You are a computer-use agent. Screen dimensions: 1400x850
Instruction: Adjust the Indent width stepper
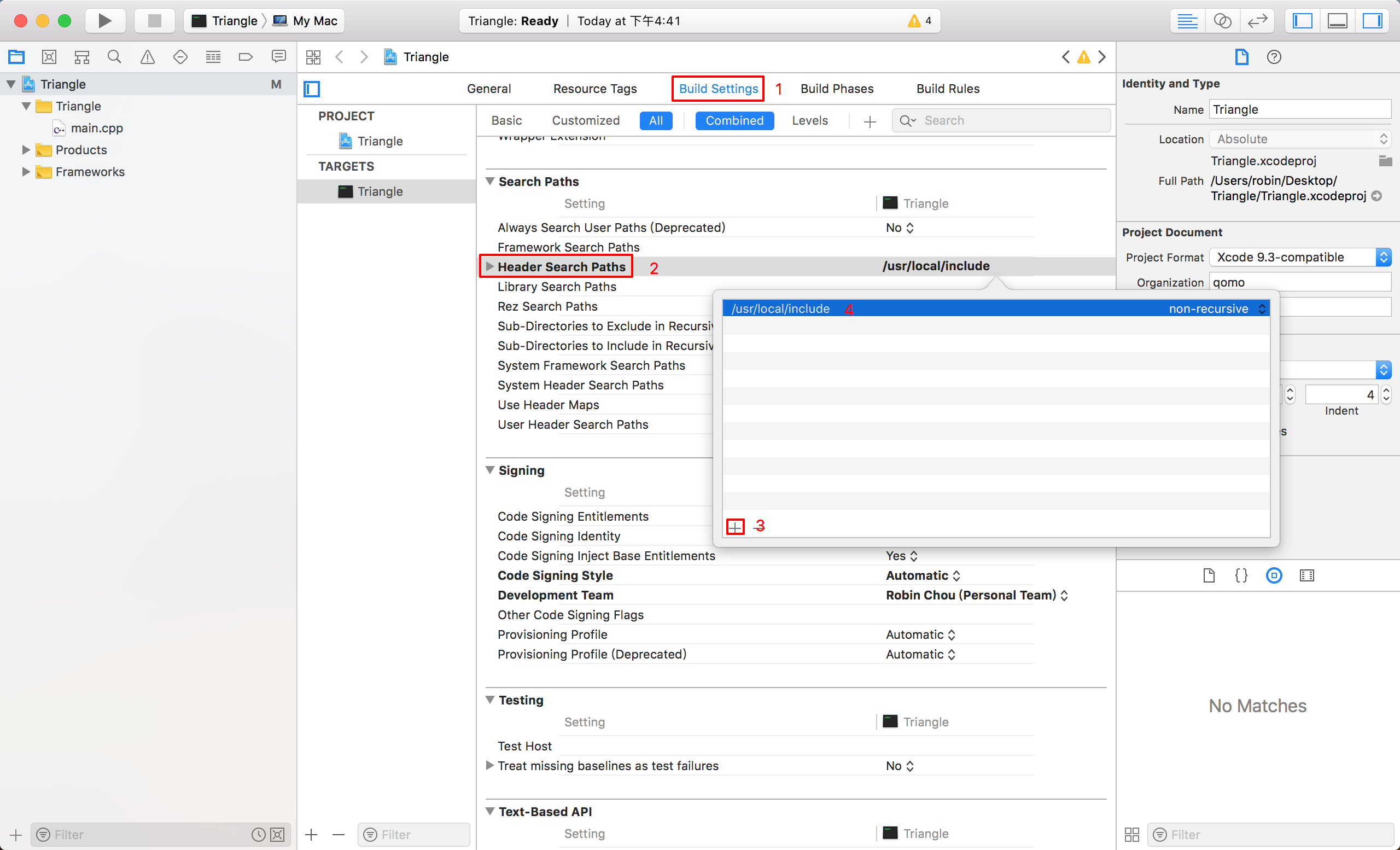[x=1386, y=394]
